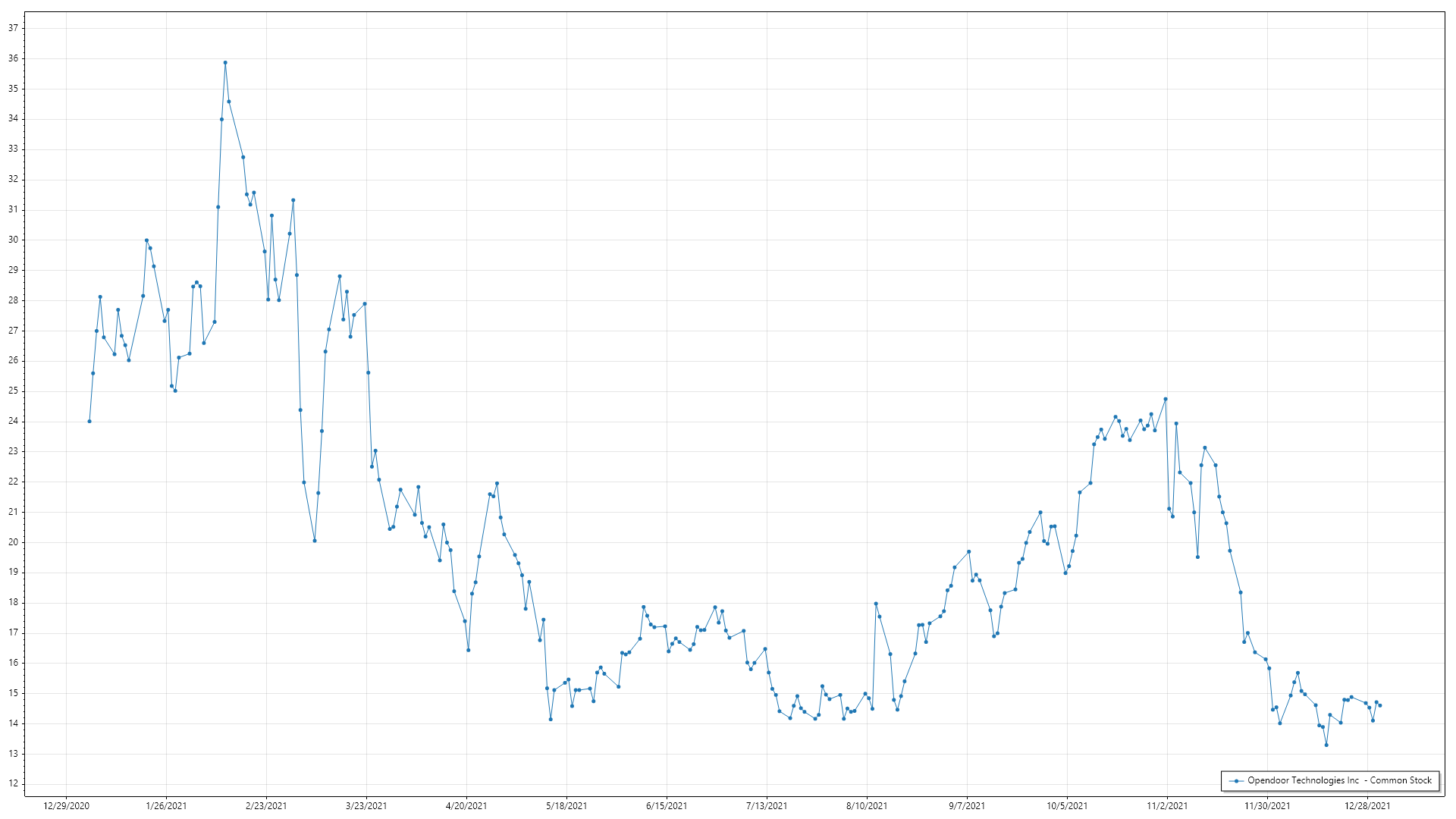Screen dimensions: 1456x819
Task: Click the 12/28/2021 x-axis date label
Action: pos(1367,806)
